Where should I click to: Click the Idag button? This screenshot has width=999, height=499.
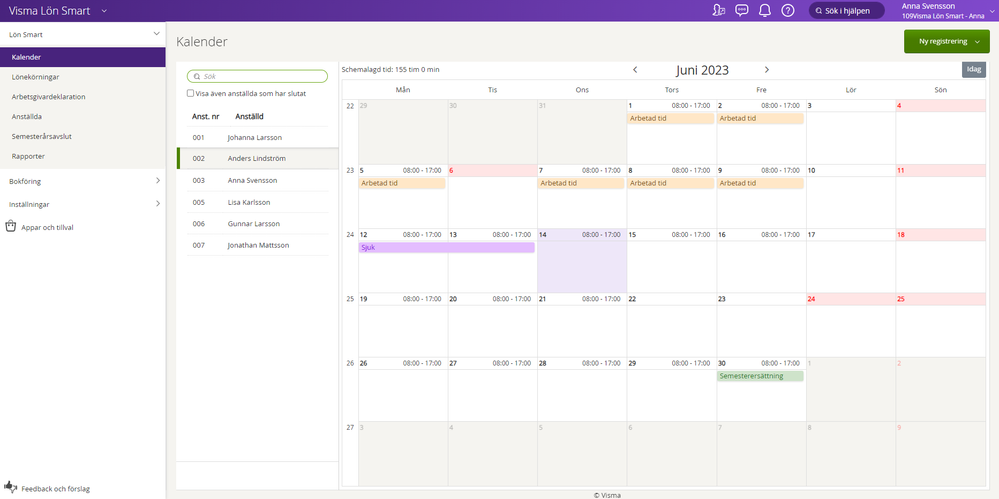coord(973,69)
